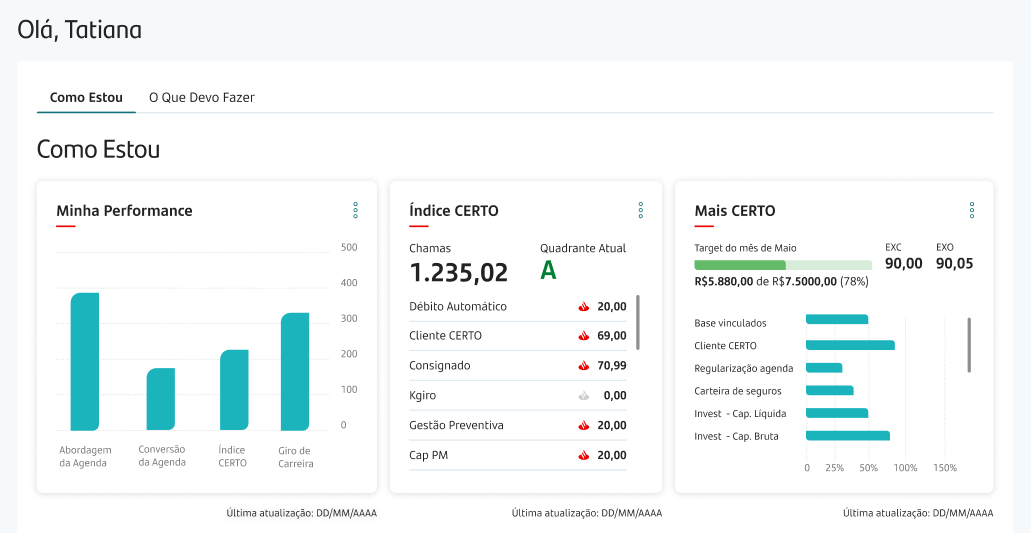Click the Conversão da Agenda bar
The height and width of the screenshot is (533, 1031).
coord(160,399)
